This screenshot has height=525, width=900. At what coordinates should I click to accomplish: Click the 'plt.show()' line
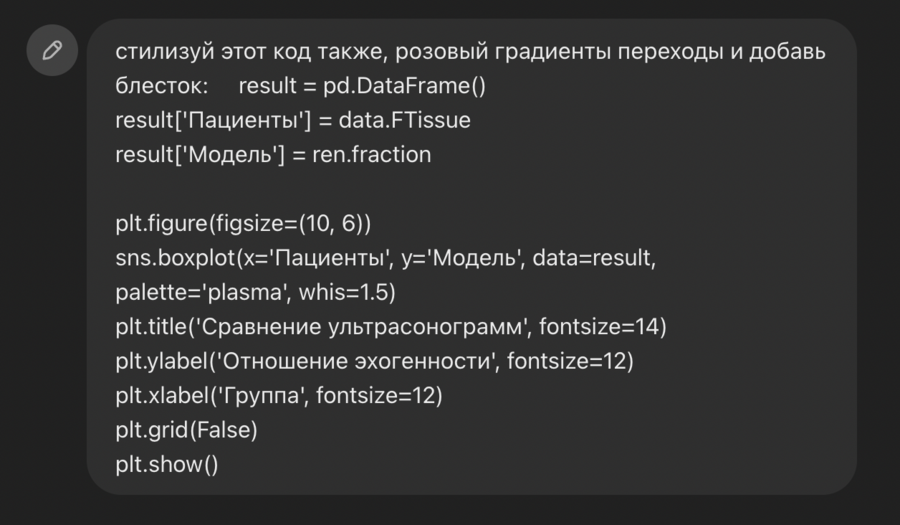pos(166,465)
